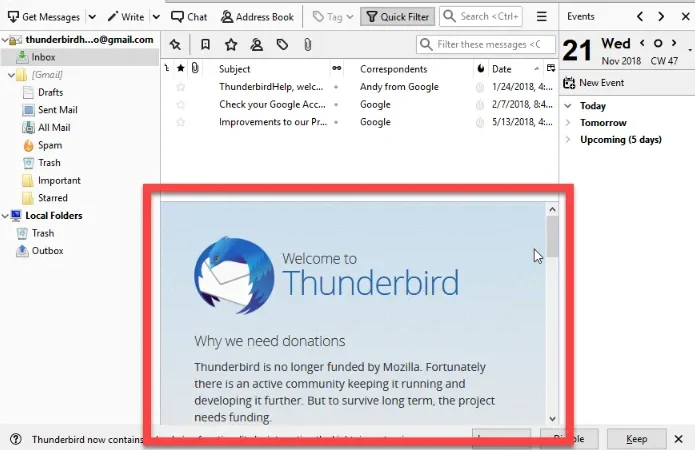This screenshot has height=450, width=695.
Task: Open the Address Book
Action: click(x=257, y=17)
